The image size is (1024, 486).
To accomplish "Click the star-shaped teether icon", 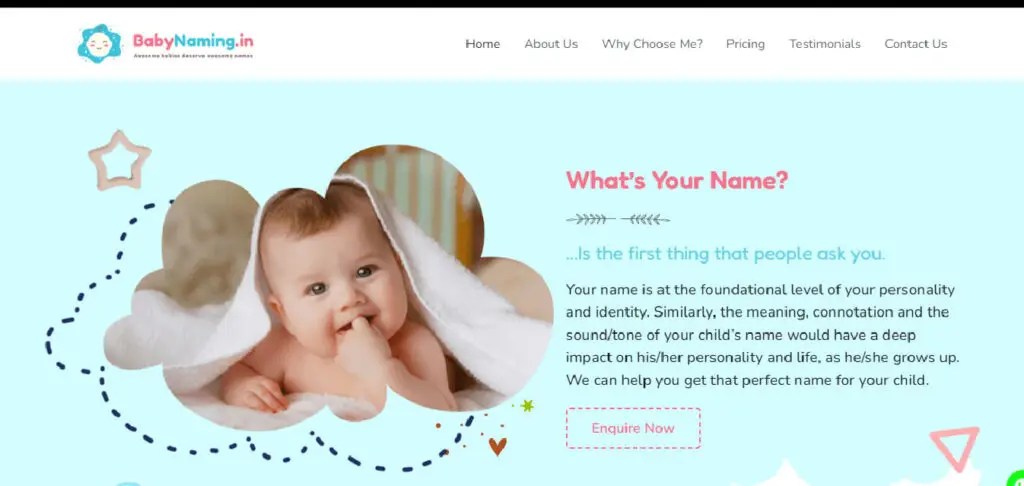I will (x=120, y=161).
